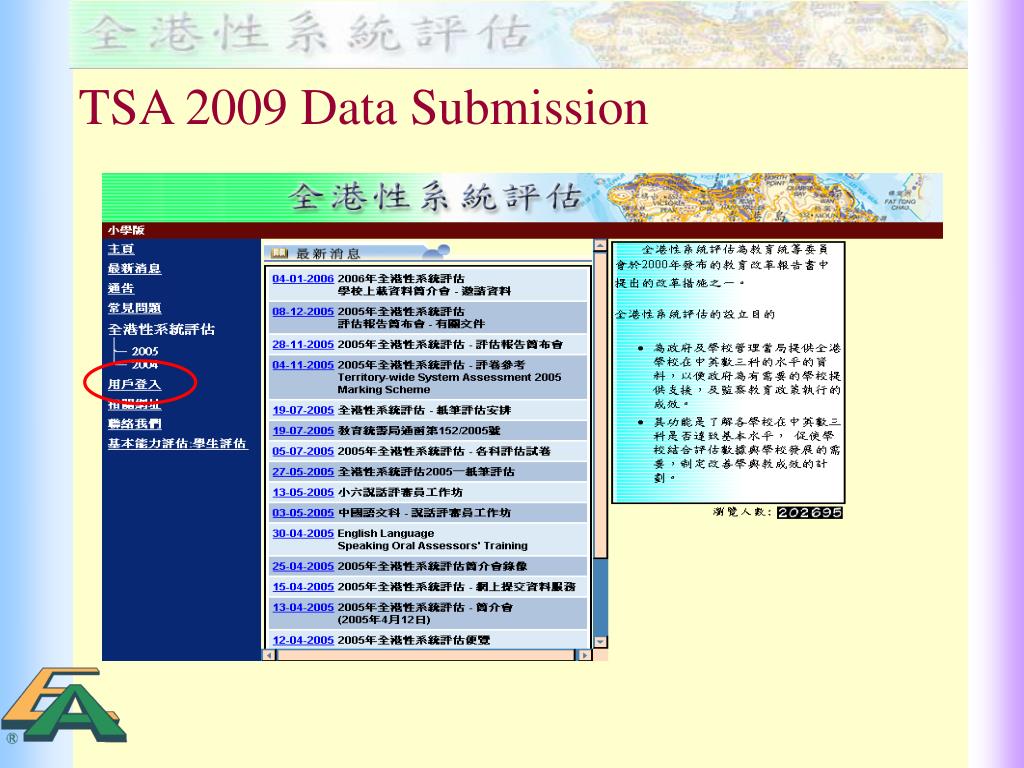Click news list scroll down arrow
The image size is (1024, 768).
[600, 642]
